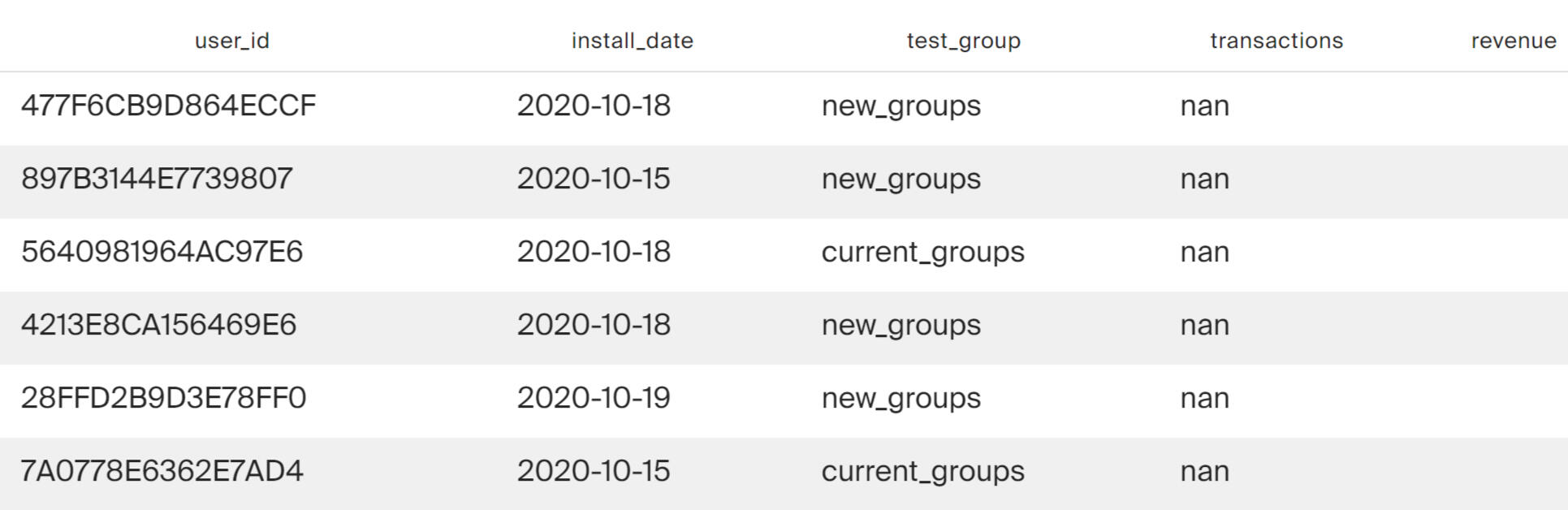Click user ID 7A0778E6362E7AD4 cell
1568x510 pixels.
point(162,471)
